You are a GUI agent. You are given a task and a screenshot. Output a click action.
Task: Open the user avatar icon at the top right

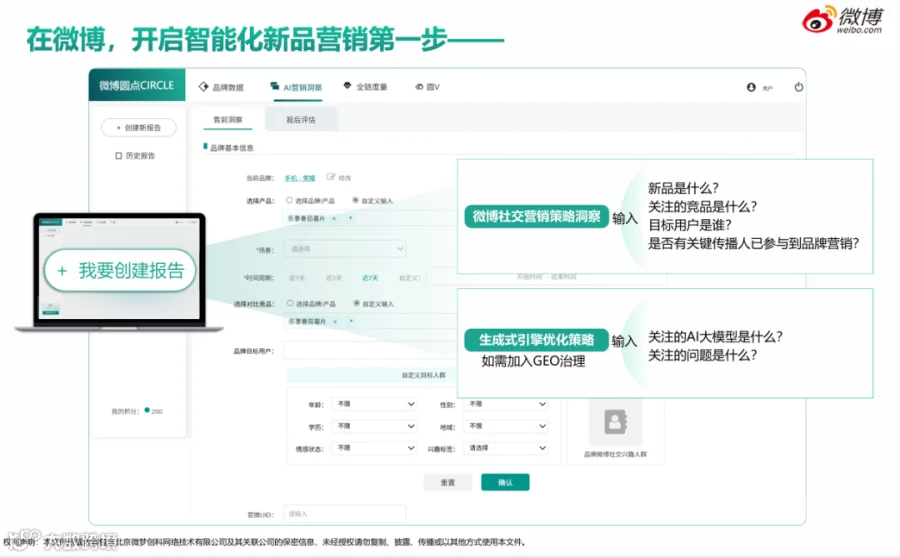pyautogui.click(x=751, y=87)
